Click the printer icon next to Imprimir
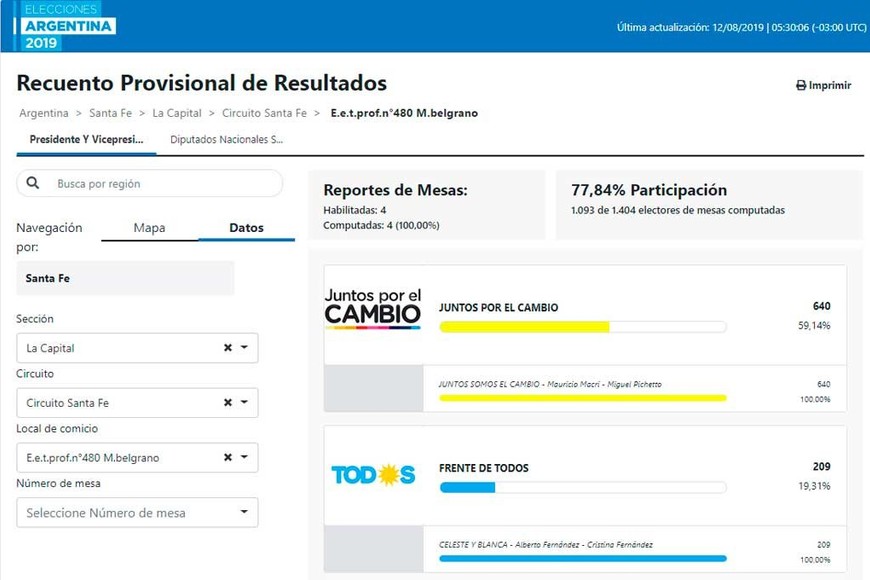The image size is (870, 580). [801, 86]
